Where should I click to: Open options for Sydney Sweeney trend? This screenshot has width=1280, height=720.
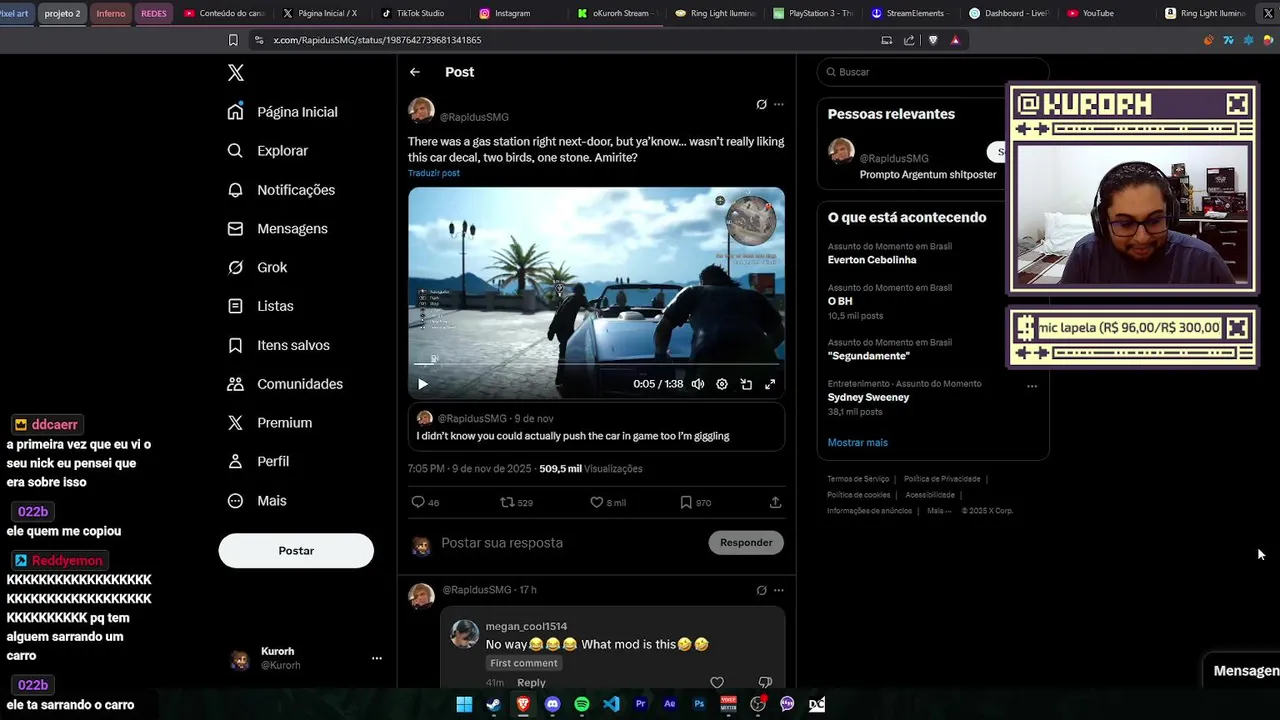[x=1032, y=386]
